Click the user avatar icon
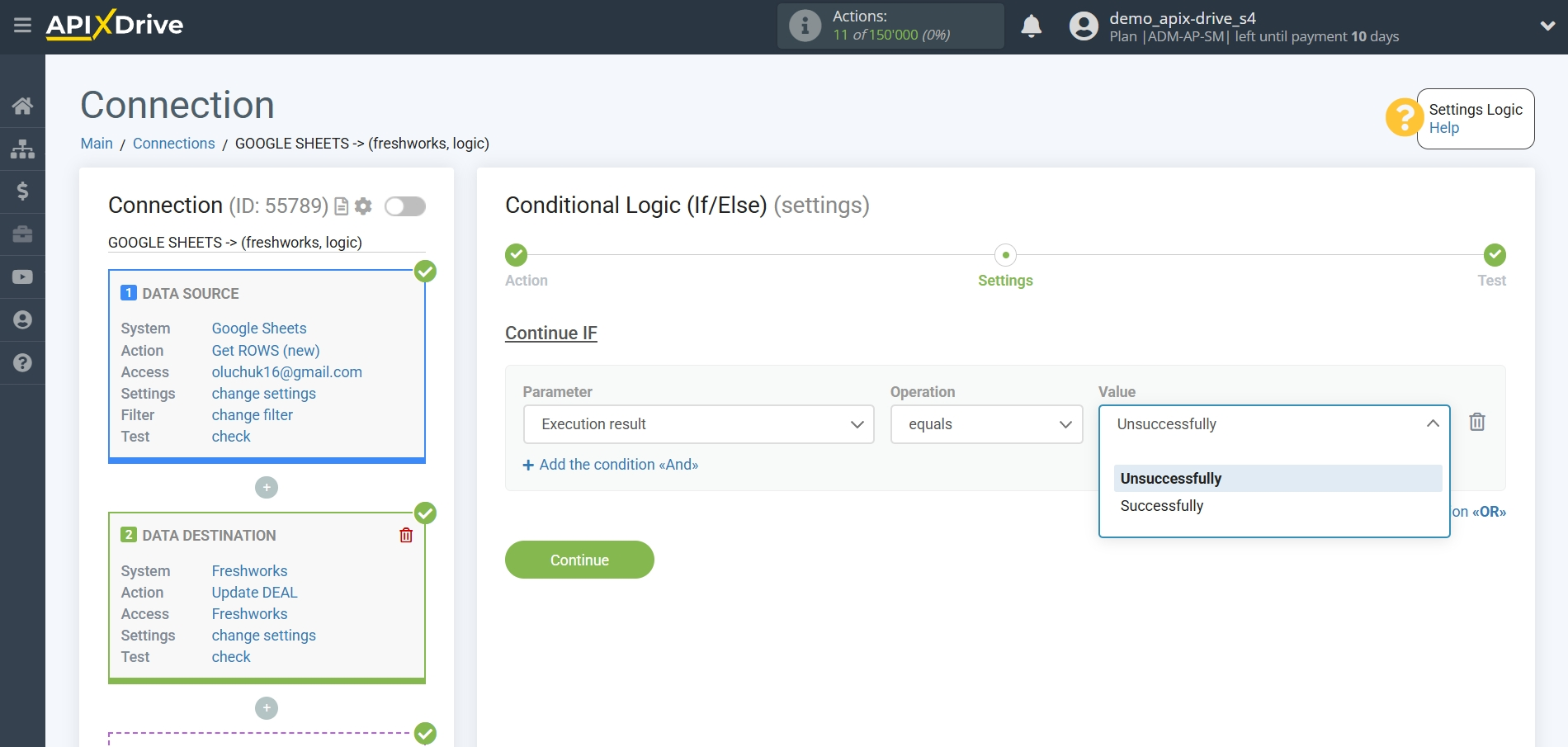Screen dimensions: 1568x747 tap(1084, 26)
